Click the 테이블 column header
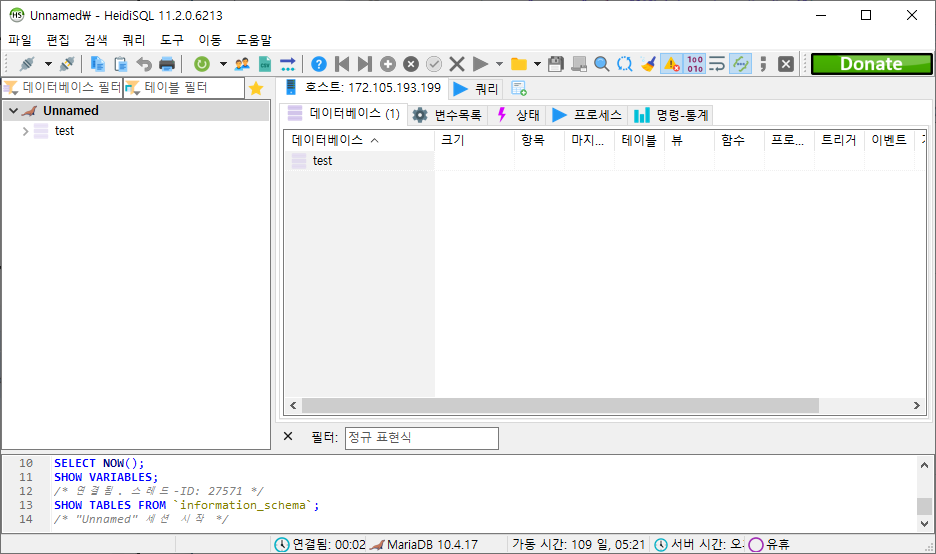936x554 pixels. [x=639, y=140]
